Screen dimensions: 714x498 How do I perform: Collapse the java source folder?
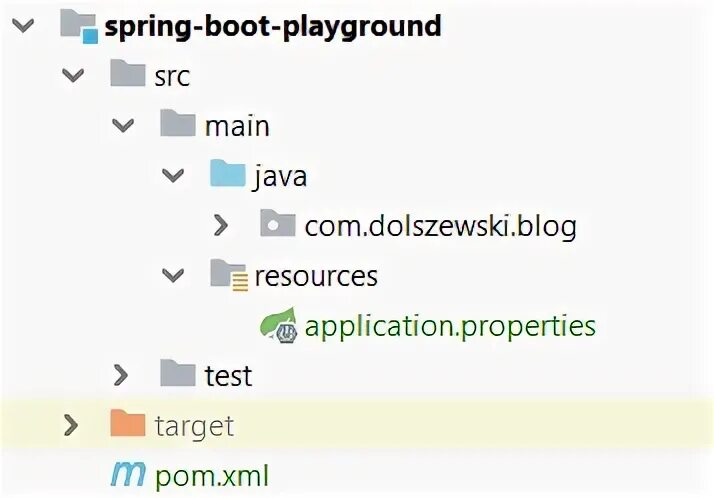[172, 175]
